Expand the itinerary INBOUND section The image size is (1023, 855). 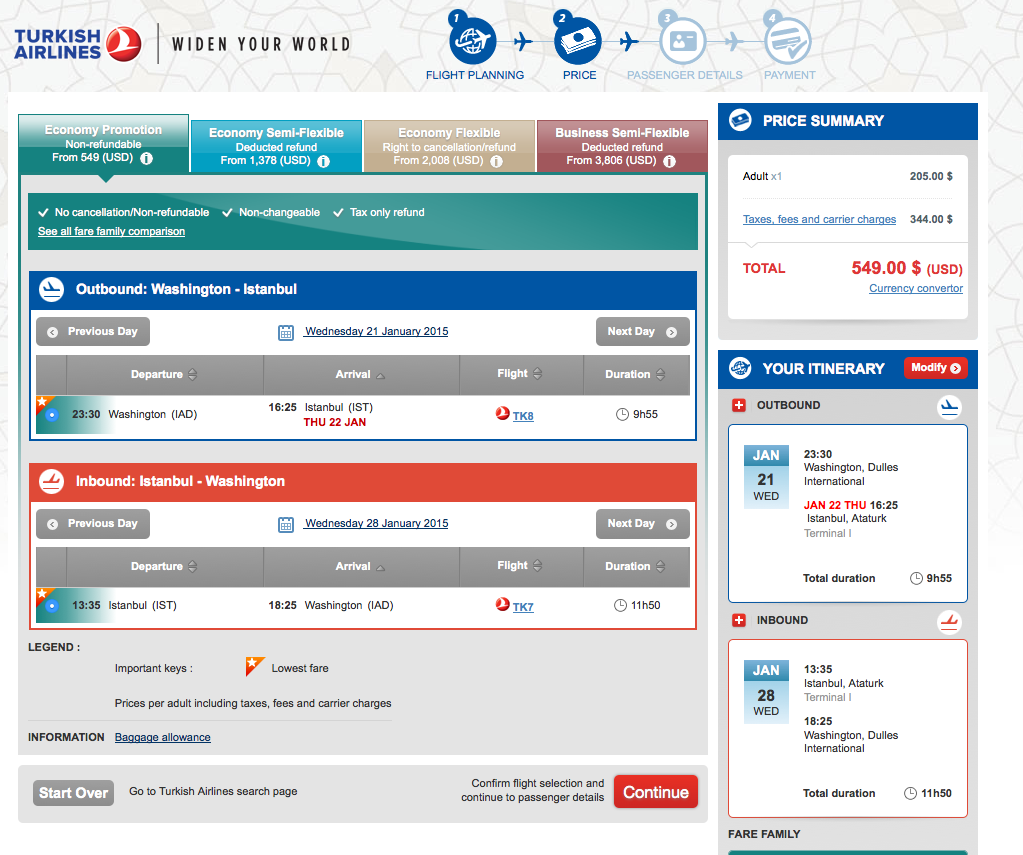coord(739,620)
